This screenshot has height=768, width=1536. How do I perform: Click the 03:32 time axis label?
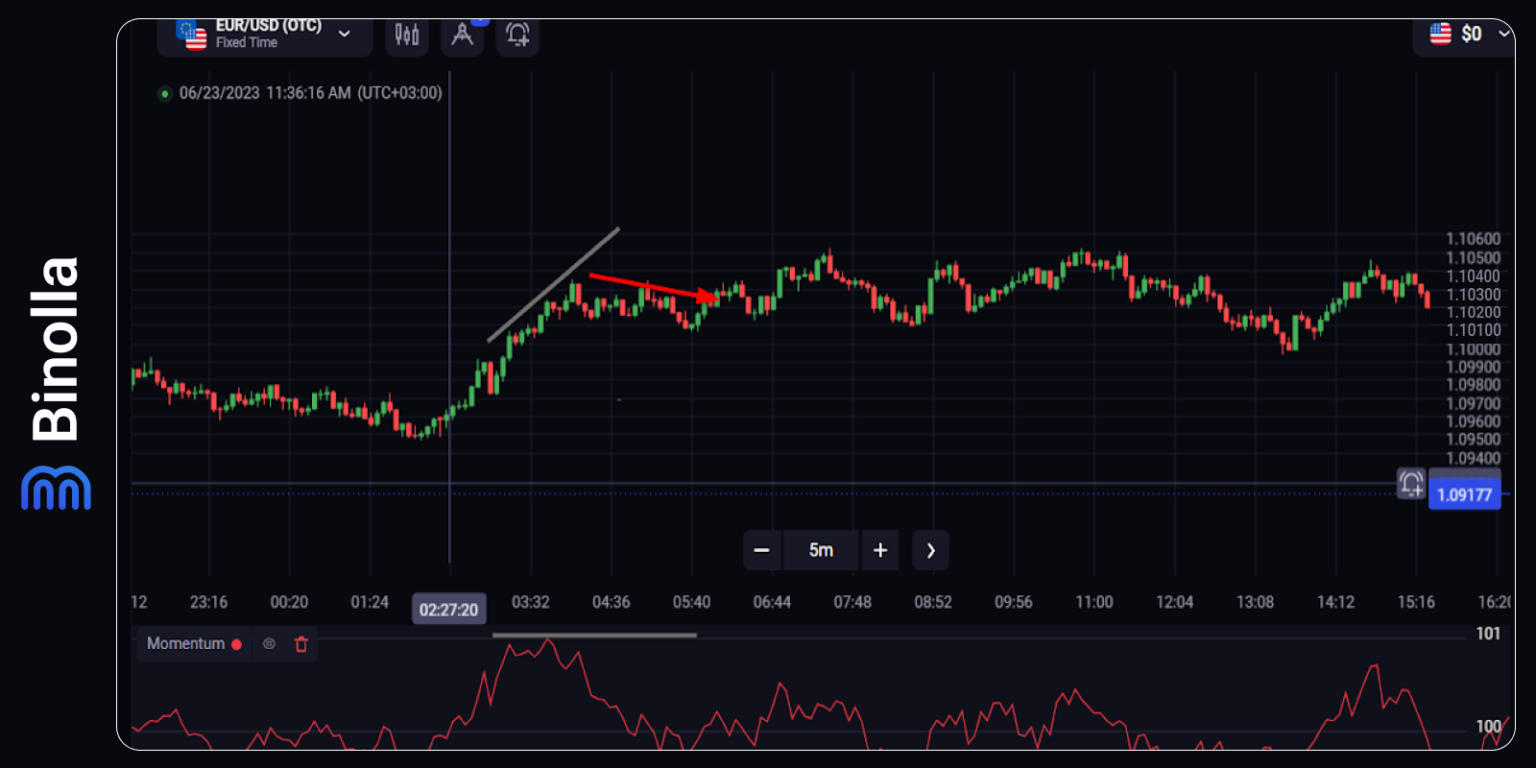coord(531,602)
